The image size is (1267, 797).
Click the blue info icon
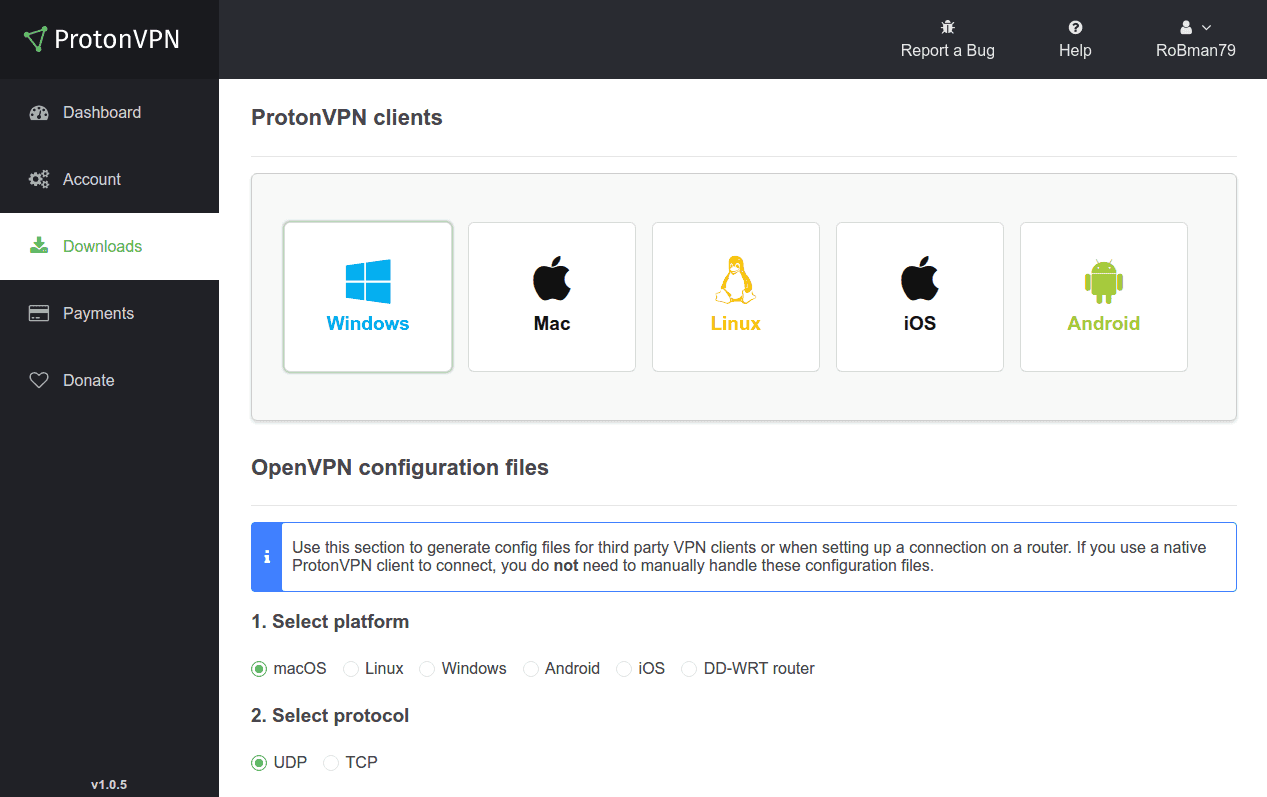coord(266,556)
